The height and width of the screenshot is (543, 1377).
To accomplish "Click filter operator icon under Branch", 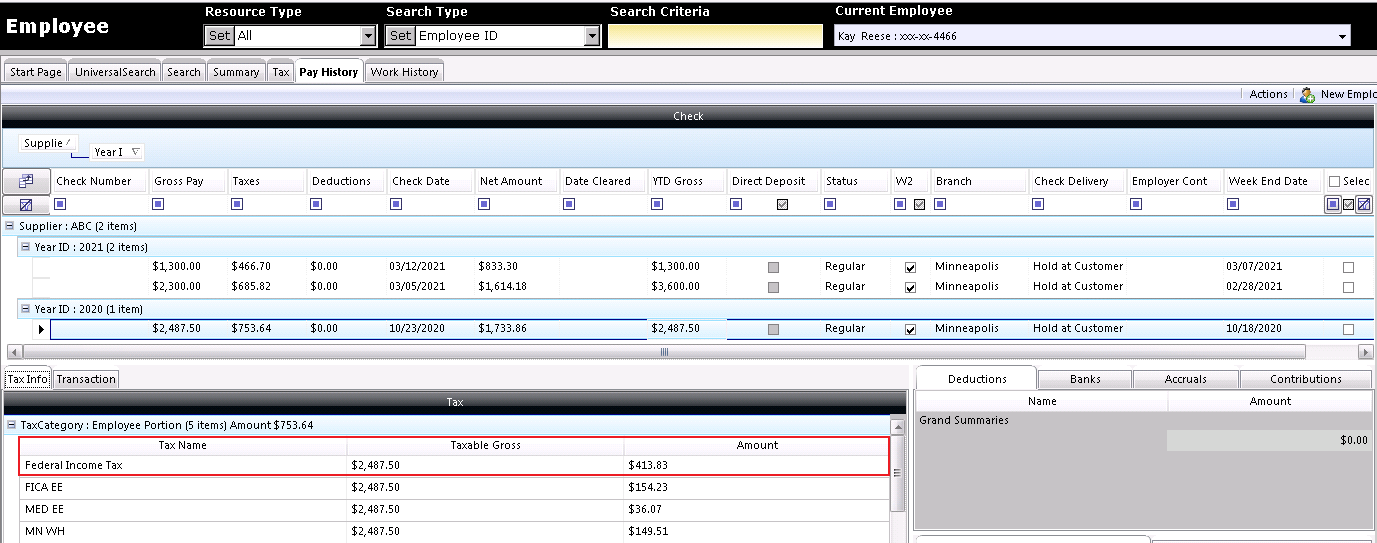I will click(x=940, y=204).
